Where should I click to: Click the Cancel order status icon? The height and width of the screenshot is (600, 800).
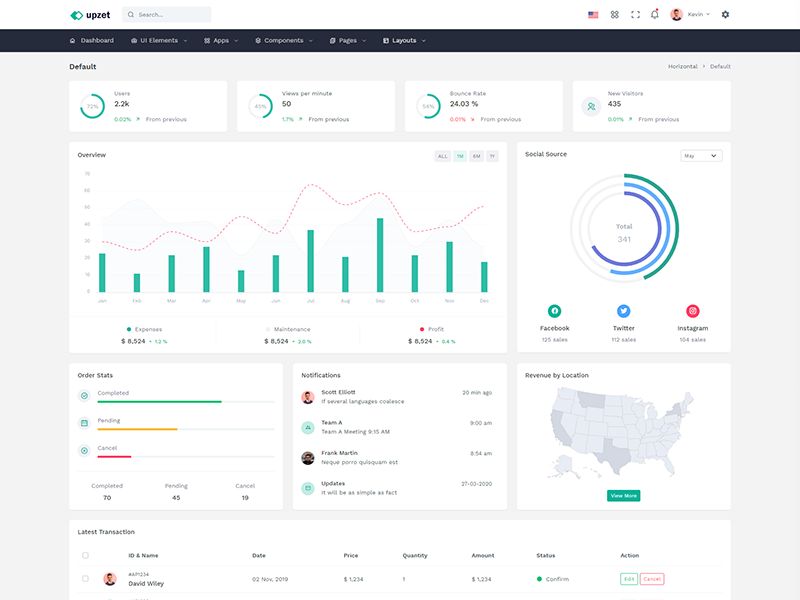[85, 451]
